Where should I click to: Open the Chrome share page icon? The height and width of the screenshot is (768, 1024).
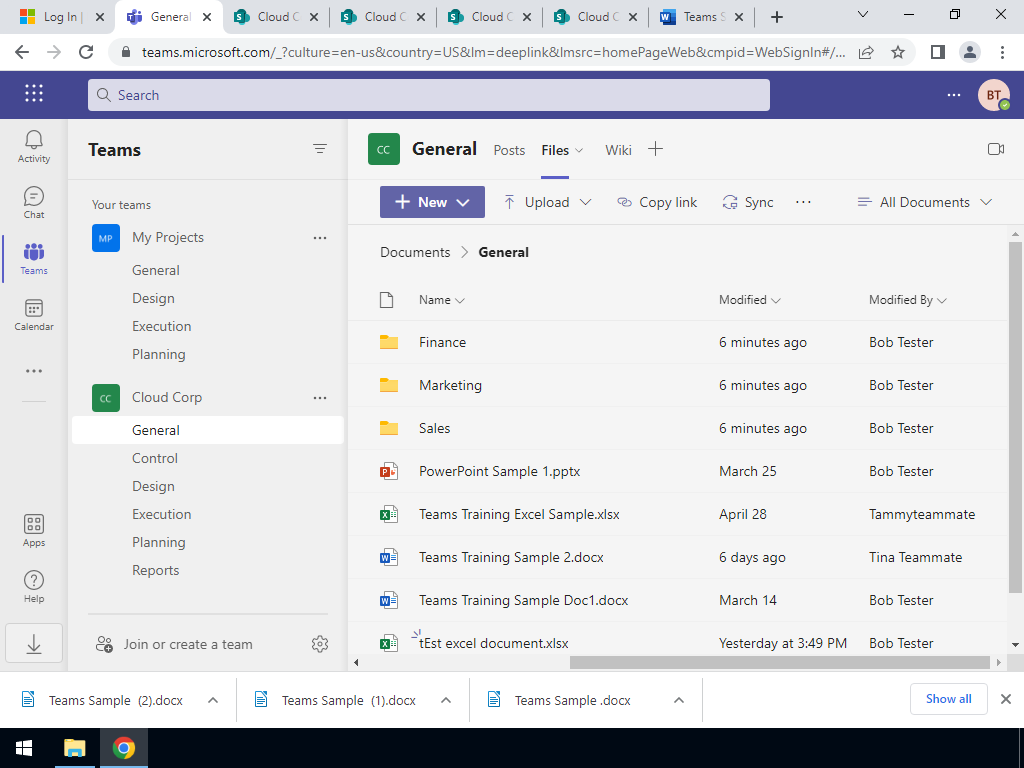[x=866, y=52]
